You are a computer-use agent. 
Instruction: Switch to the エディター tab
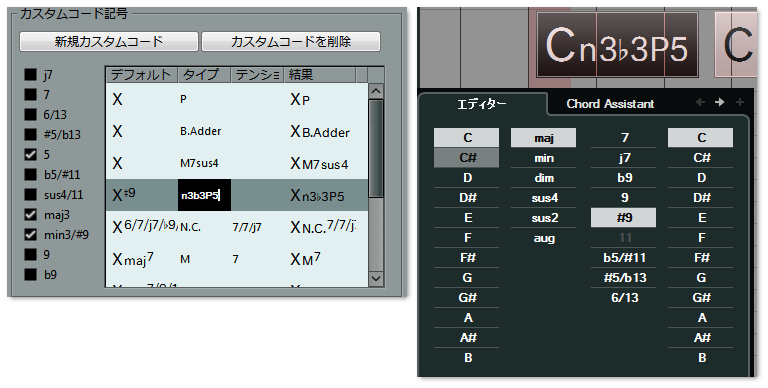(x=482, y=104)
